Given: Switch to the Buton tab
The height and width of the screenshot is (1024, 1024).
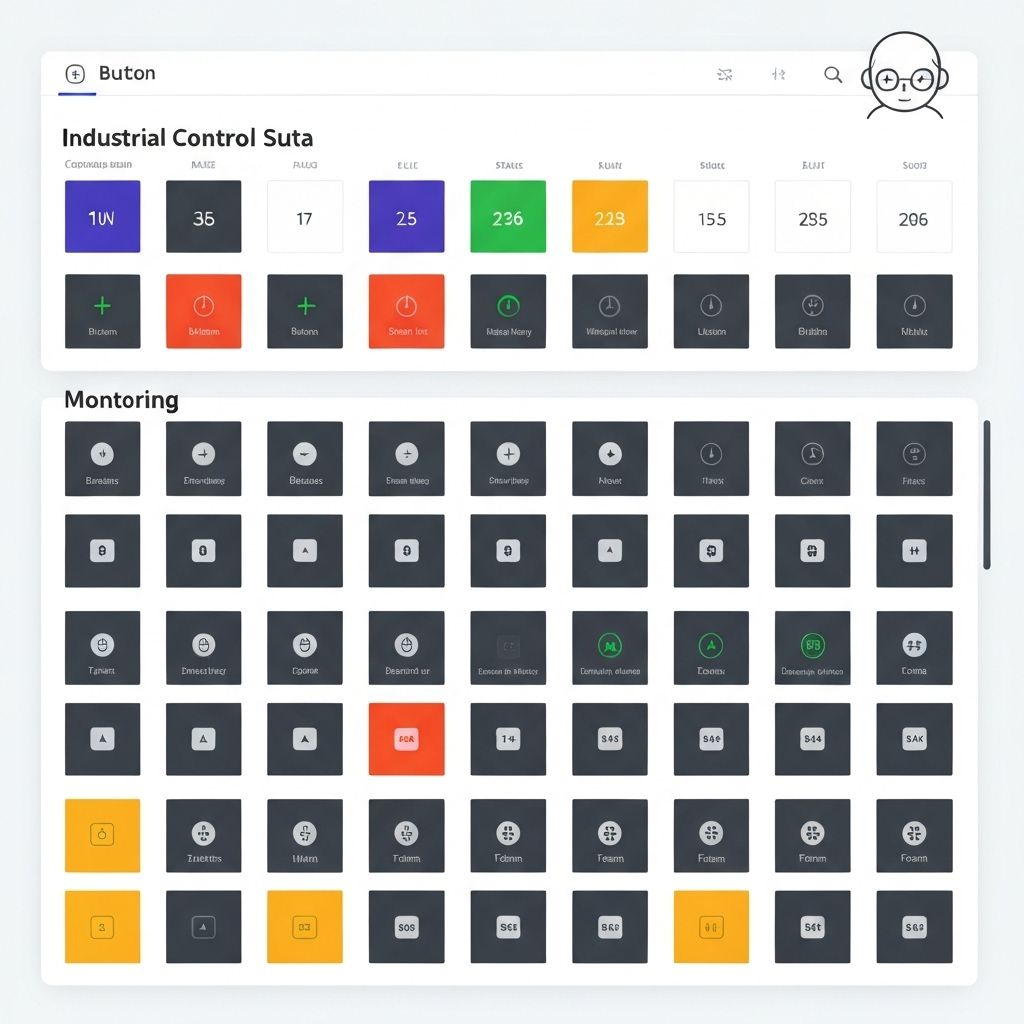Looking at the screenshot, I should point(127,73).
